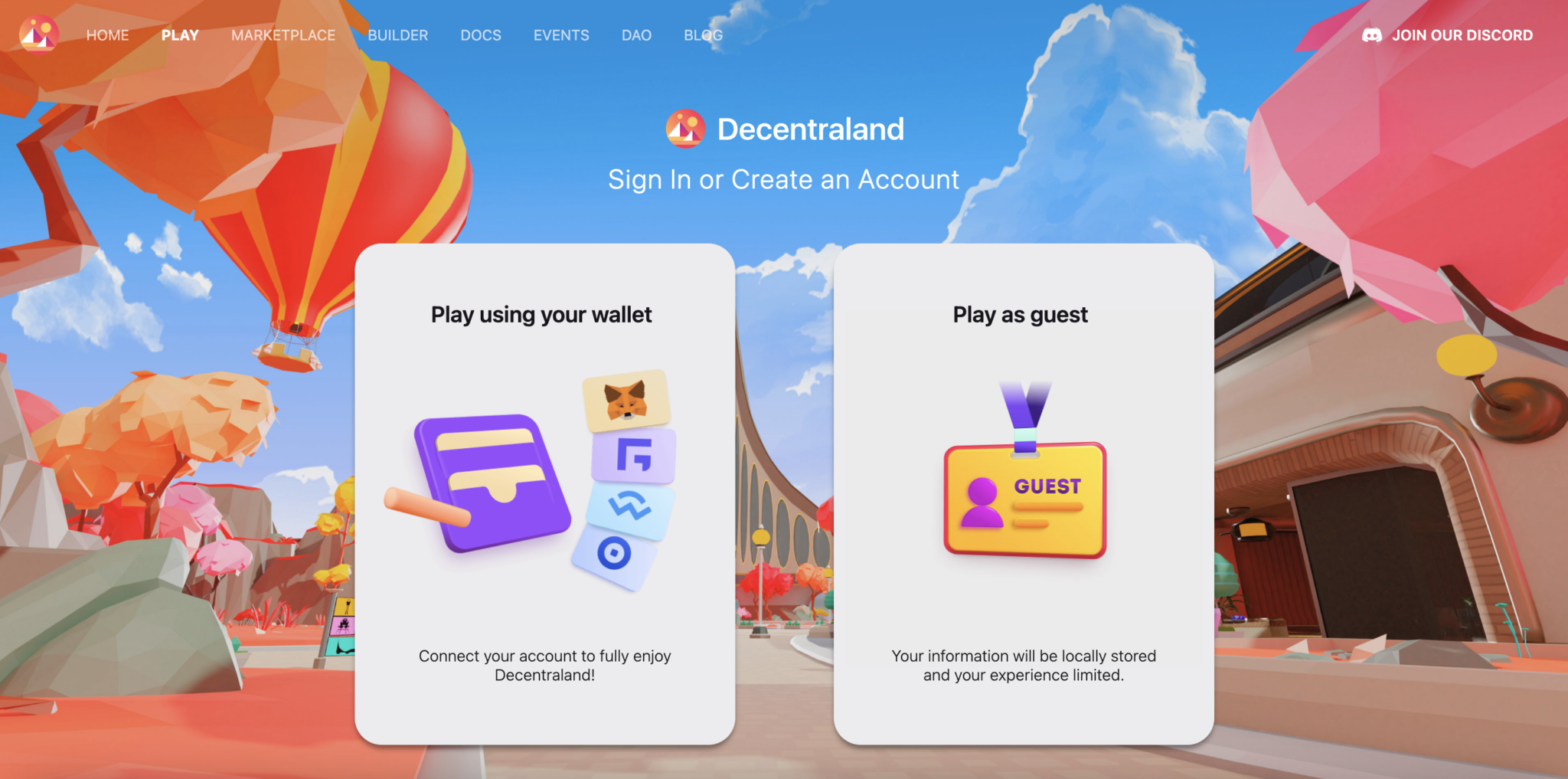Viewport: 1568px width, 779px height.
Task: Click the Discord icon in the header
Action: click(x=1371, y=35)
